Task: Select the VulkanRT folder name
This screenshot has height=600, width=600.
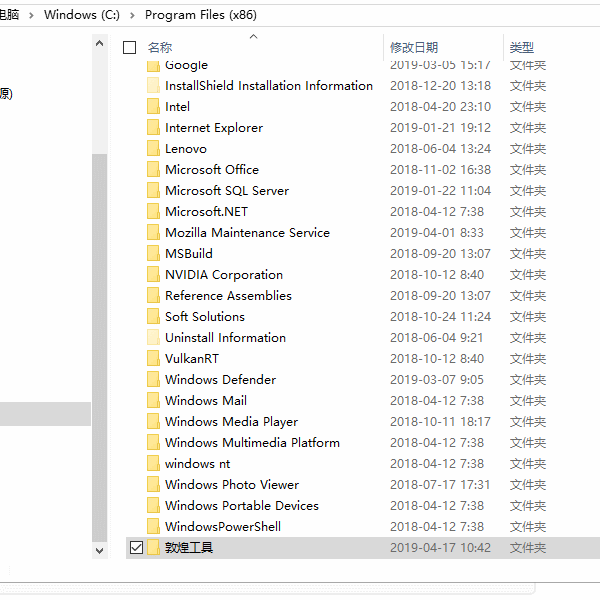Action: coord(192,359)
